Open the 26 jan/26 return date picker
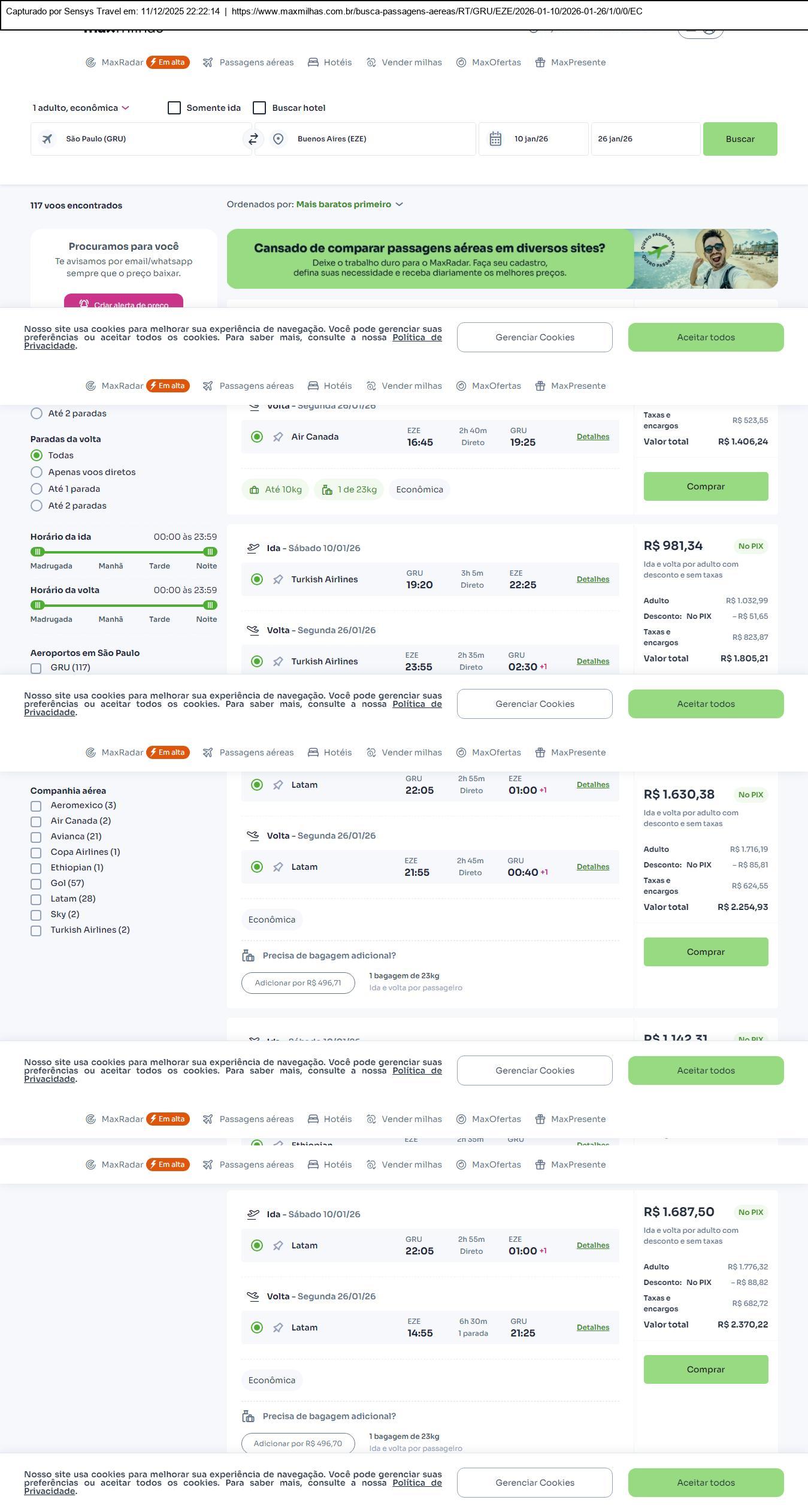Image resolution: width=808 pixels, height=1512 pixels. click(645, 139)
